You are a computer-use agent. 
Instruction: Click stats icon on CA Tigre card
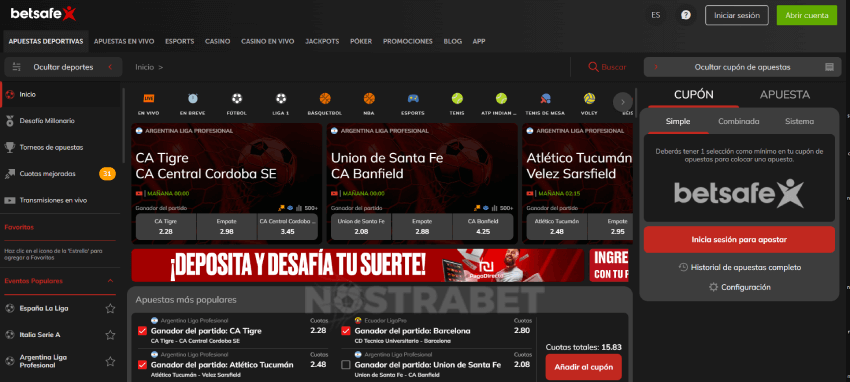click(x=299, y=208)
